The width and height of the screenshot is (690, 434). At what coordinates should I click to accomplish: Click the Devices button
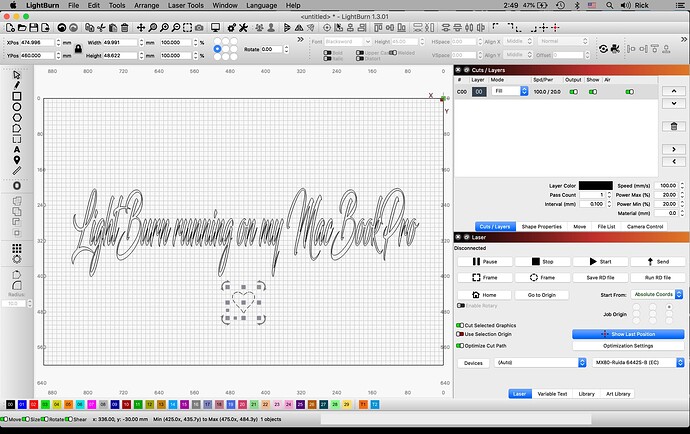473,363
